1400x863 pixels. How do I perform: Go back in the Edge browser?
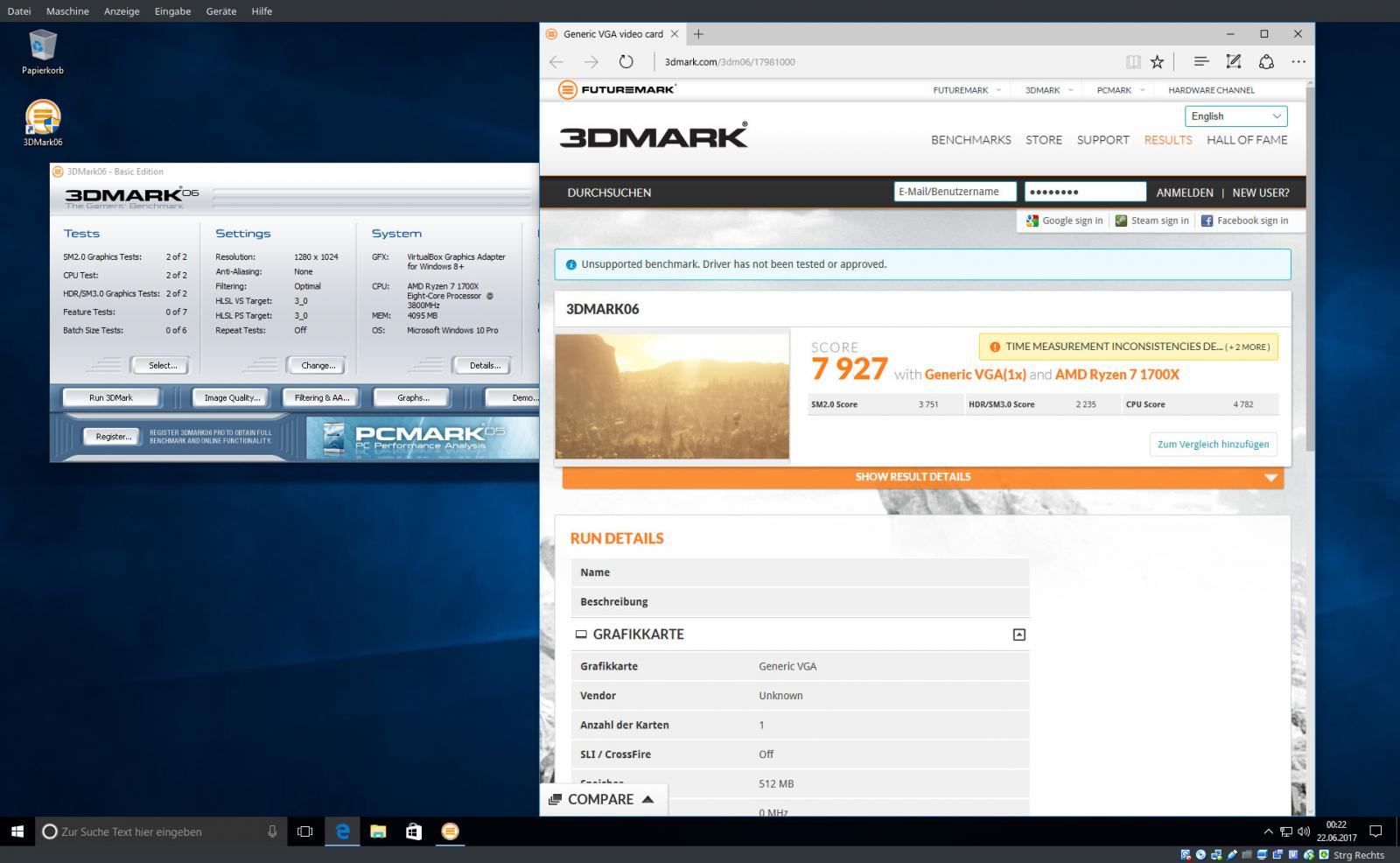(556, 61)
